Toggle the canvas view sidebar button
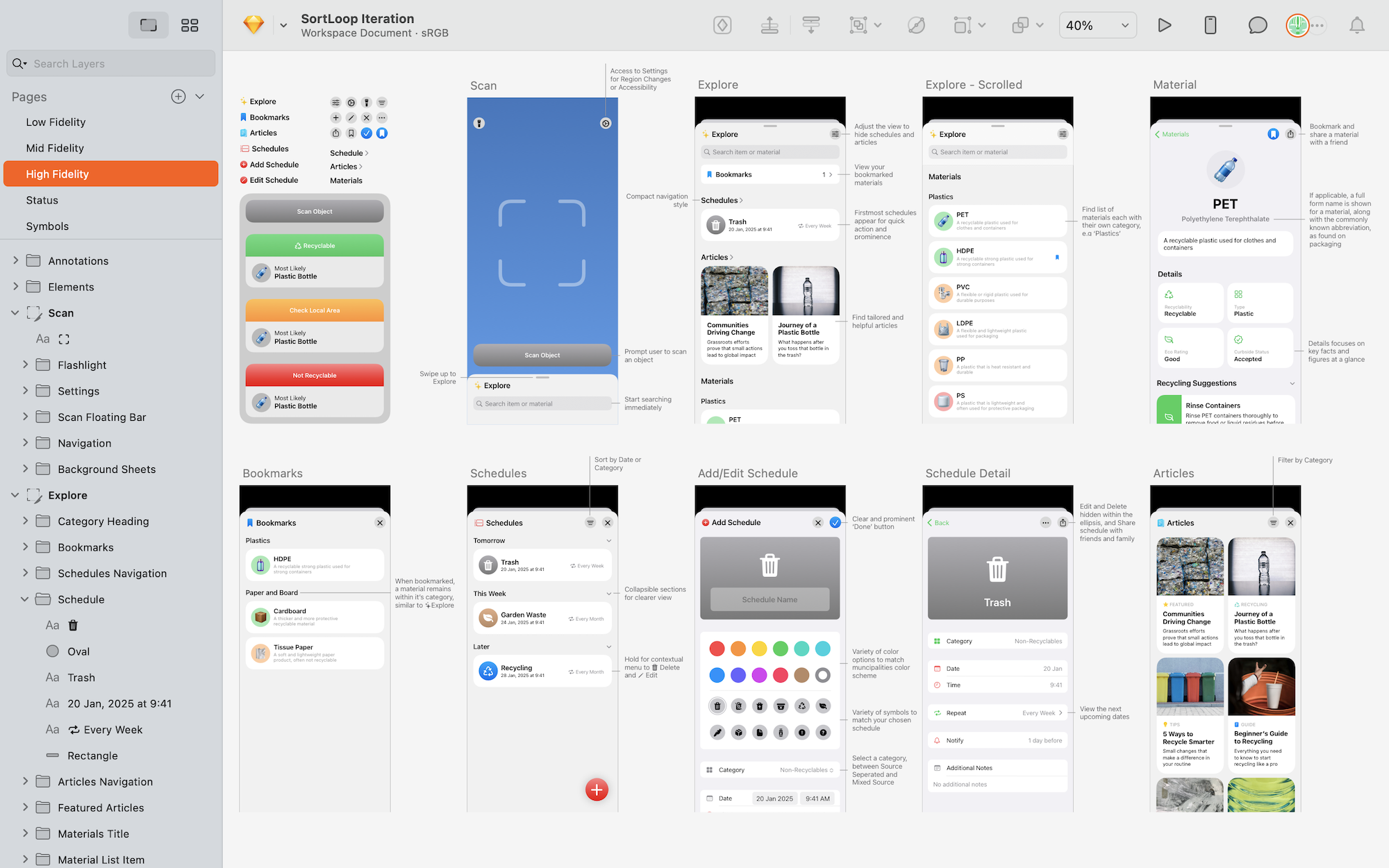Viewport: 1389px width, 868px height. [x=149, y=26]
